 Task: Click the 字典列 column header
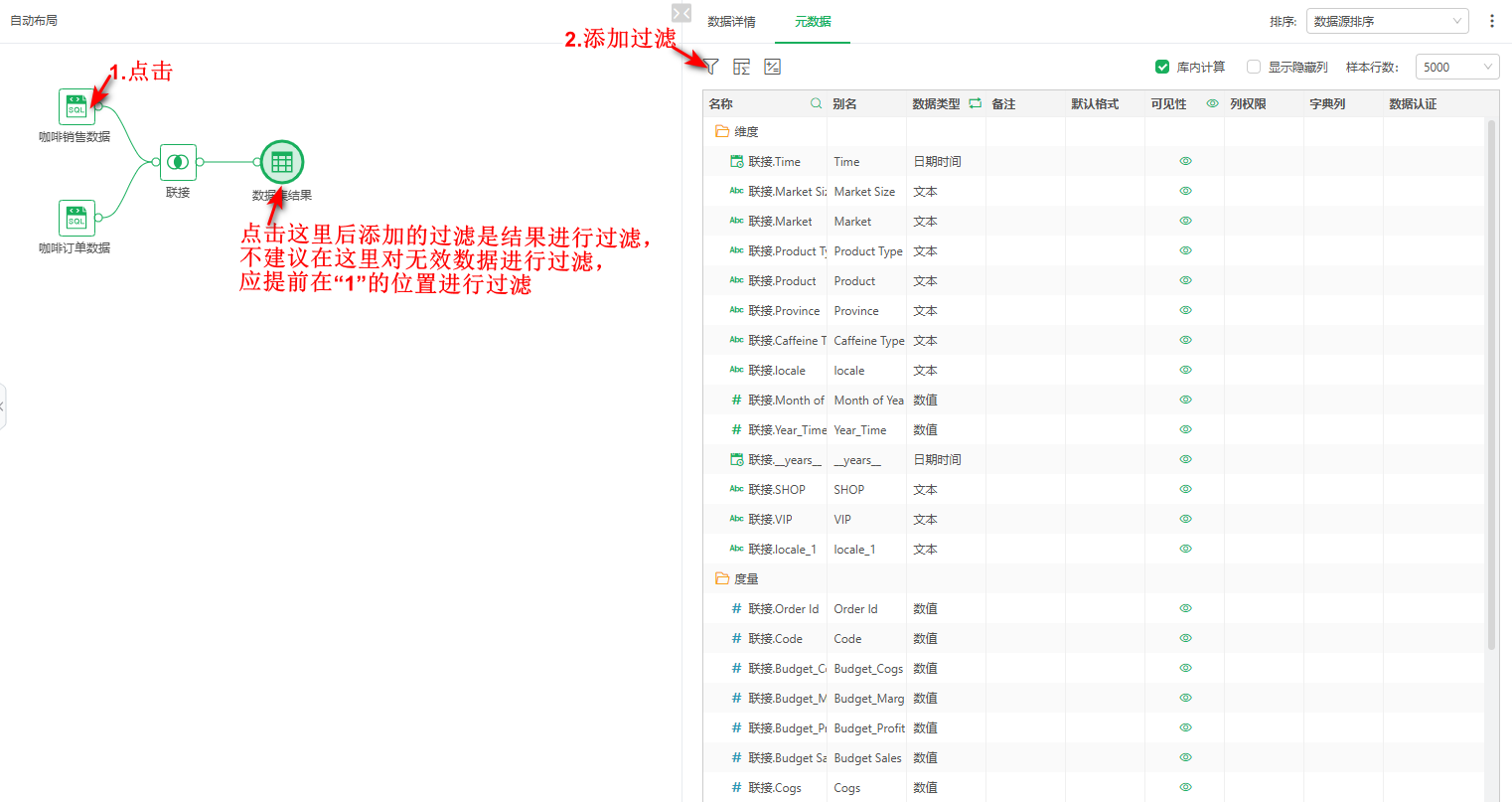point(1327,103)
